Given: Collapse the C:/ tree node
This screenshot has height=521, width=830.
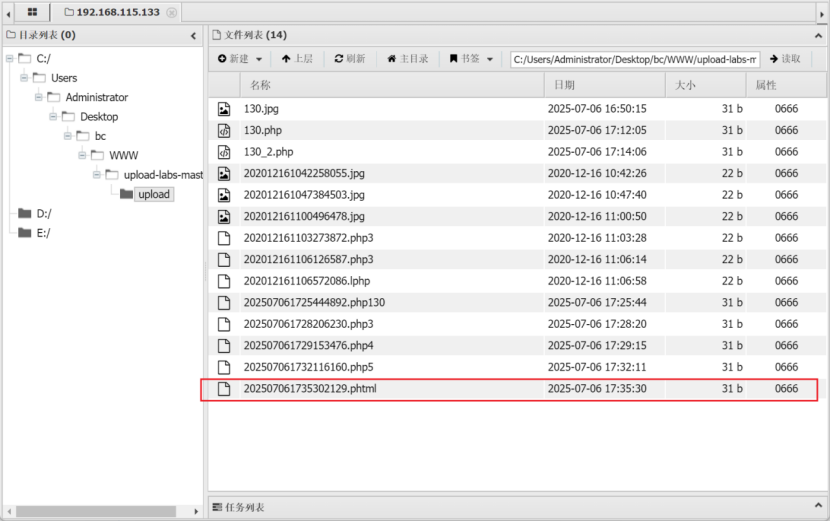Looking at the screenshot, I should (x=10, y=58).
